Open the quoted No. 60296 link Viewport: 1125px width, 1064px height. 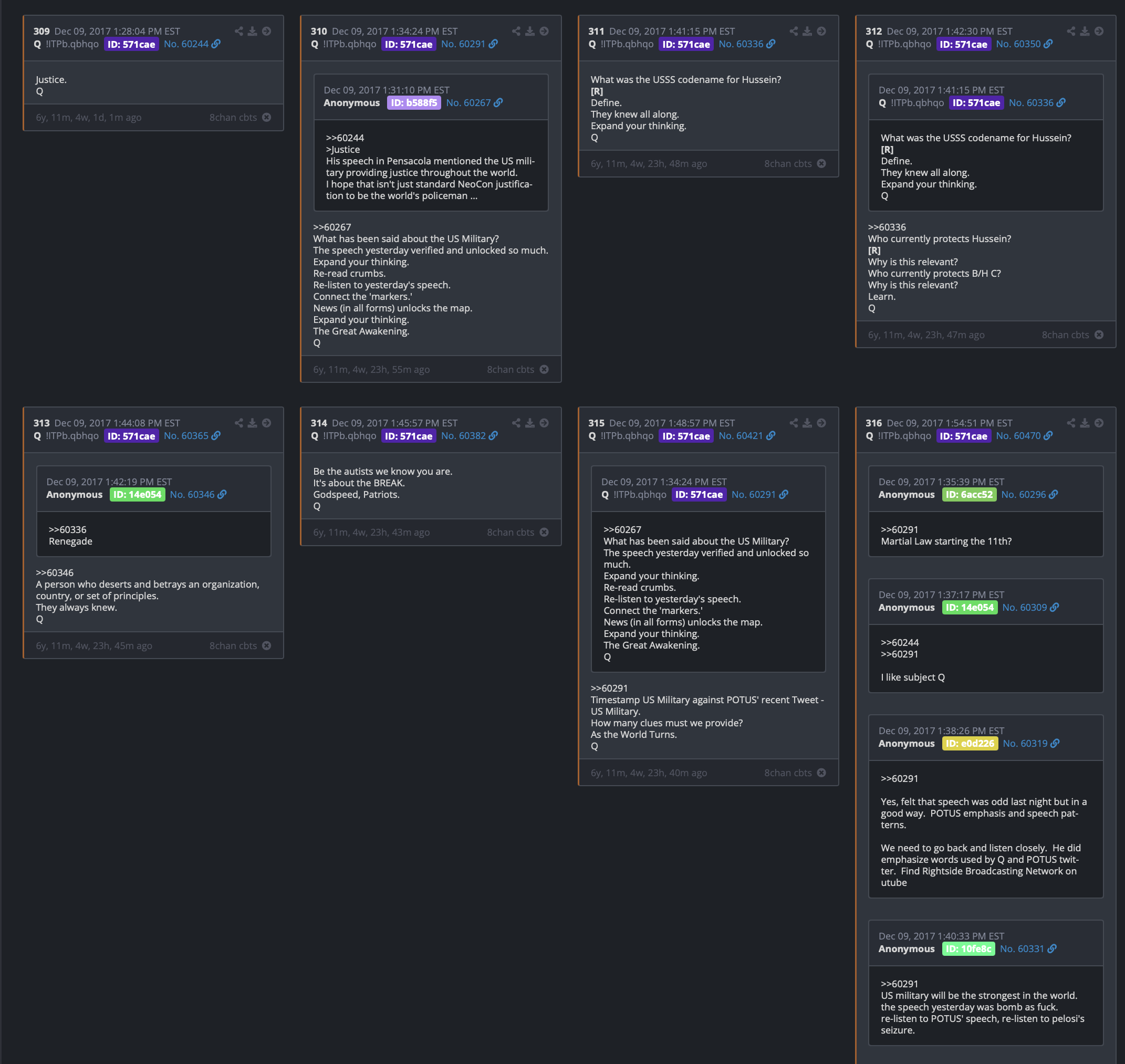click(1029, 495)
